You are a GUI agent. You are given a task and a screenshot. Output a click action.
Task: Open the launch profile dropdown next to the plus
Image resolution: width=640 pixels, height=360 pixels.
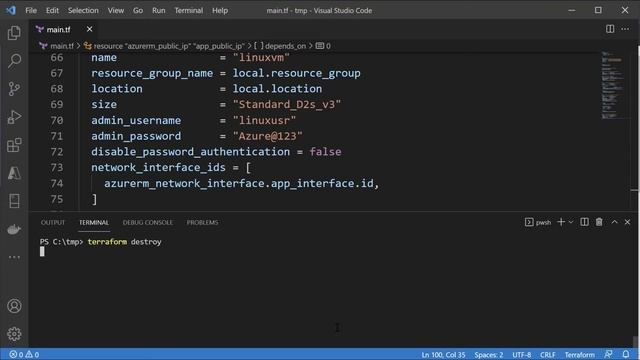coord(571,222)
